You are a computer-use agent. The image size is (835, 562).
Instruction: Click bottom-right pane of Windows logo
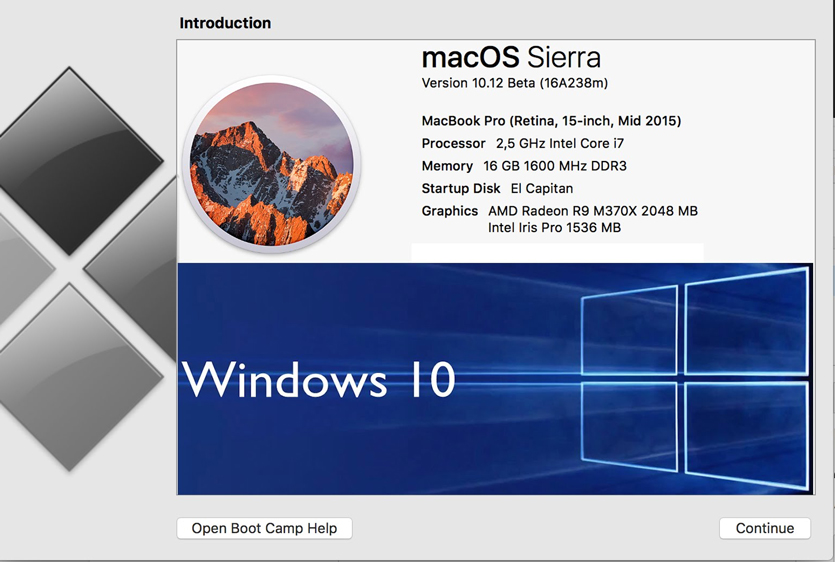pos(746,435)
